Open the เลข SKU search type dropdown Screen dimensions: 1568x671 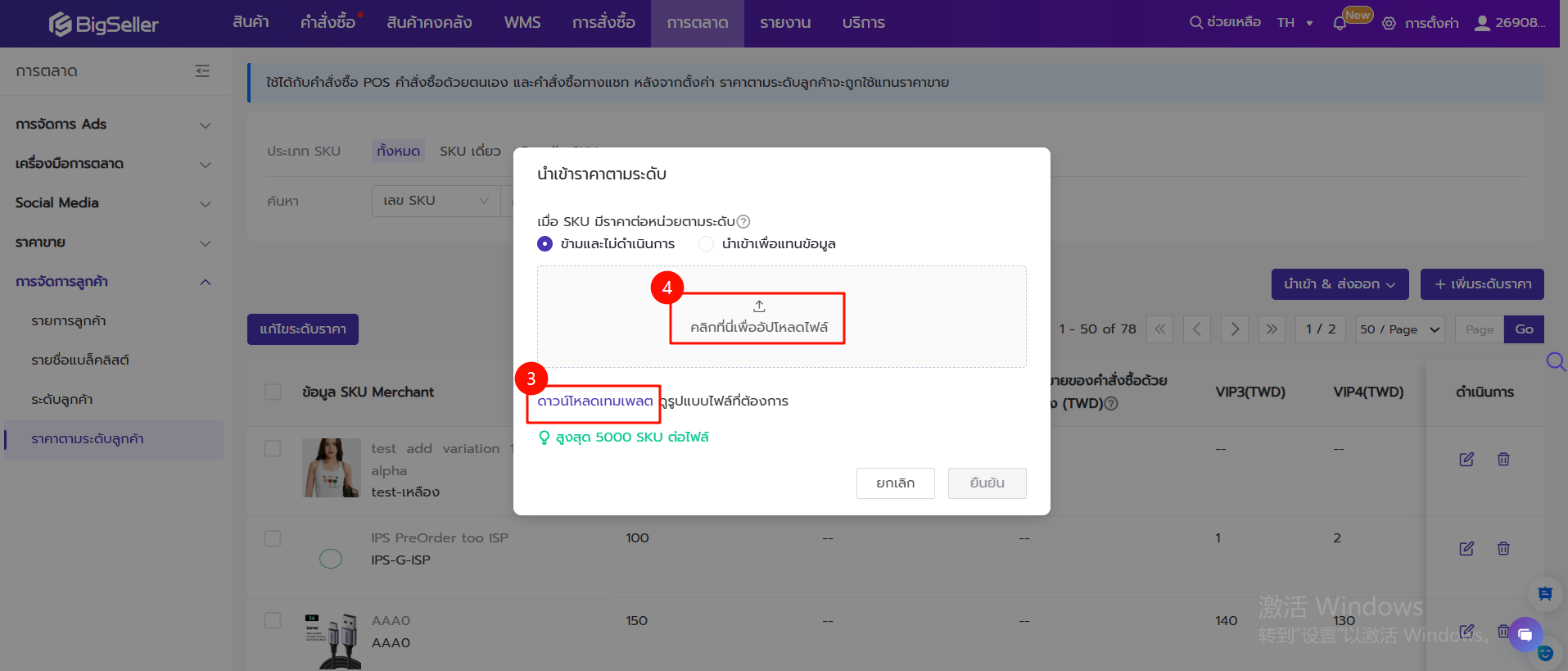pyautogui.click(x=436, y=201)
